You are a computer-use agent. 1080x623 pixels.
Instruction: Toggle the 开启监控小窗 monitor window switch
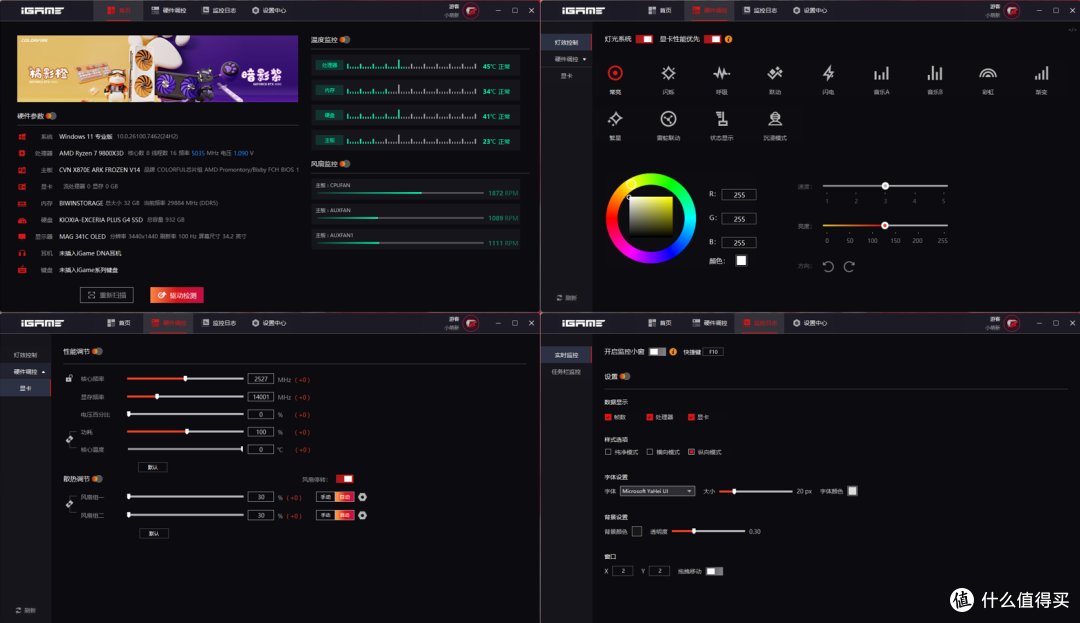click(658, 352)
